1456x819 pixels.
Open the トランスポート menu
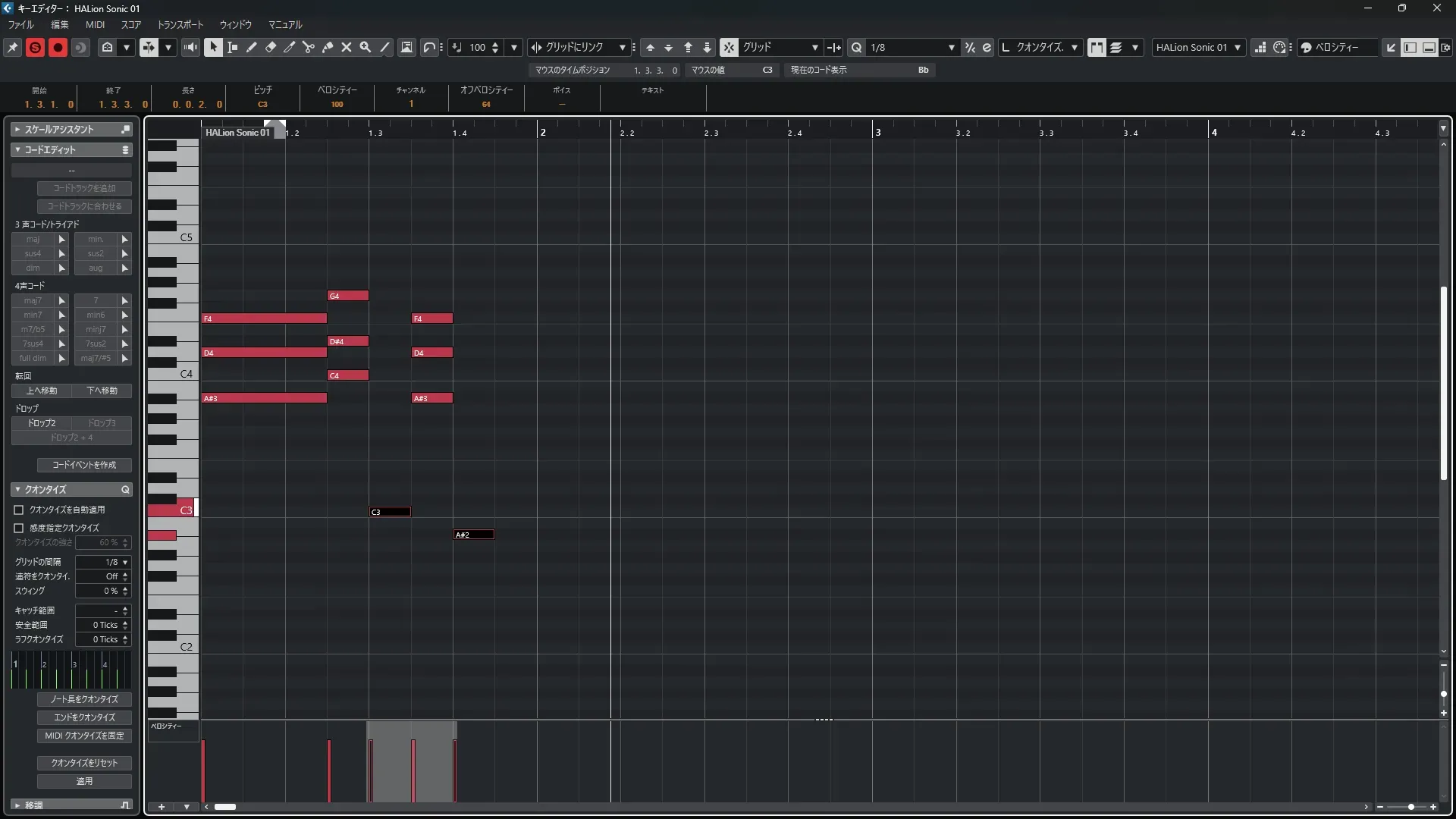pos(180,24)
